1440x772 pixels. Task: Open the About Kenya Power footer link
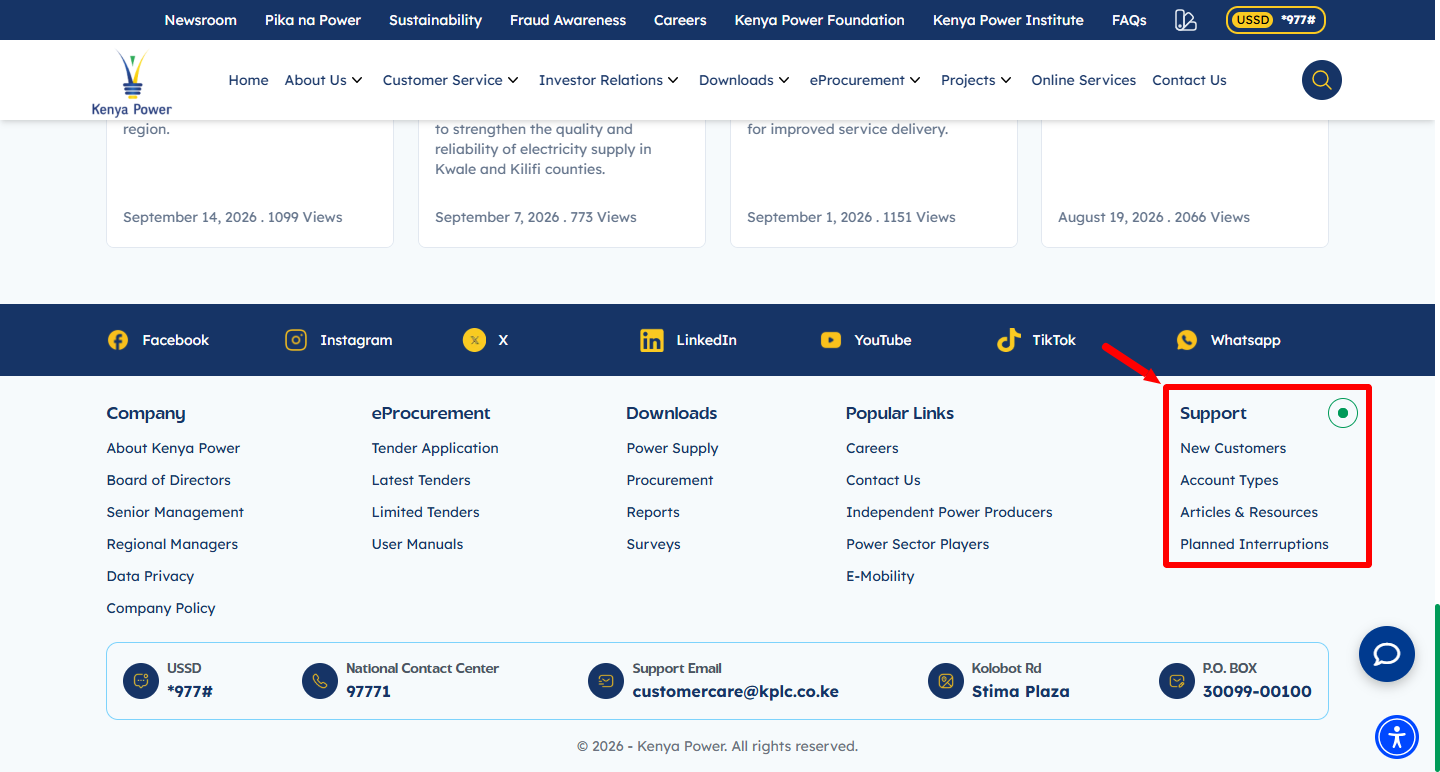point(173,448)
